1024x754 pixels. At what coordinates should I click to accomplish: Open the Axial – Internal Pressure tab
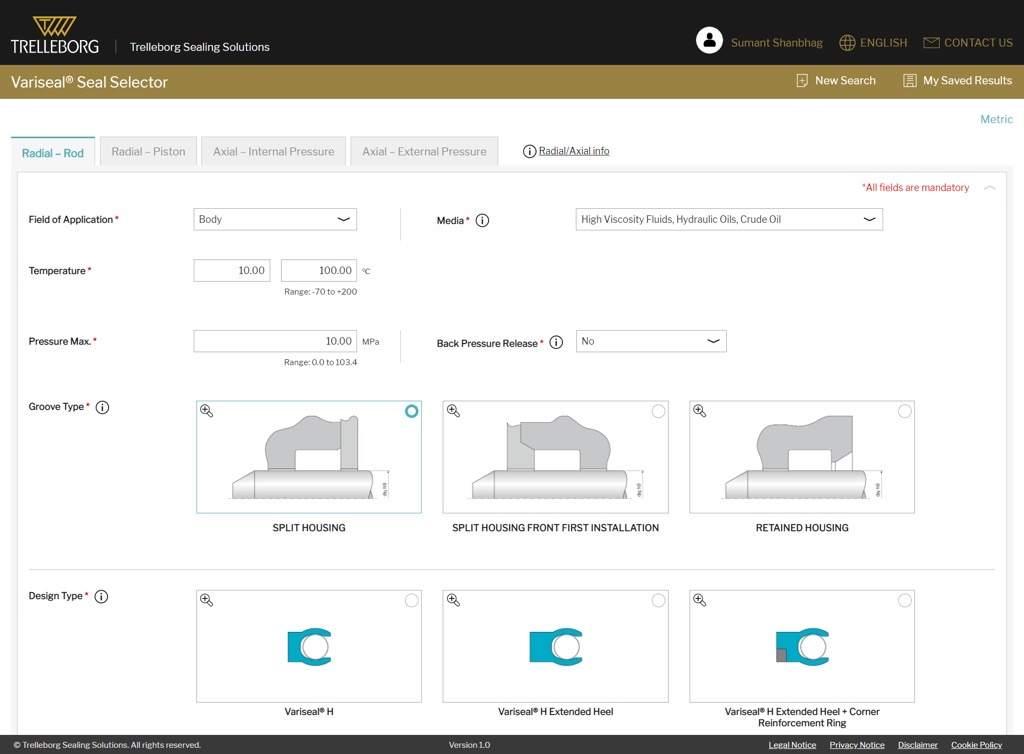(273, 152)
